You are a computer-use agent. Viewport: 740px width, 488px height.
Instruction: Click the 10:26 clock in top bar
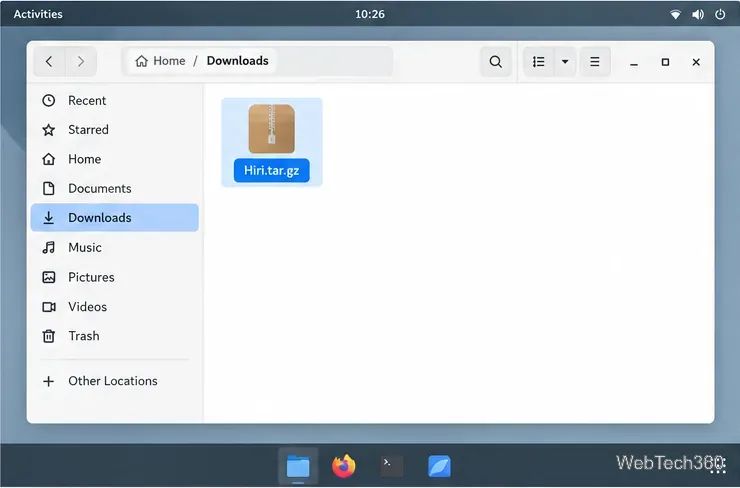coord(370,14)
